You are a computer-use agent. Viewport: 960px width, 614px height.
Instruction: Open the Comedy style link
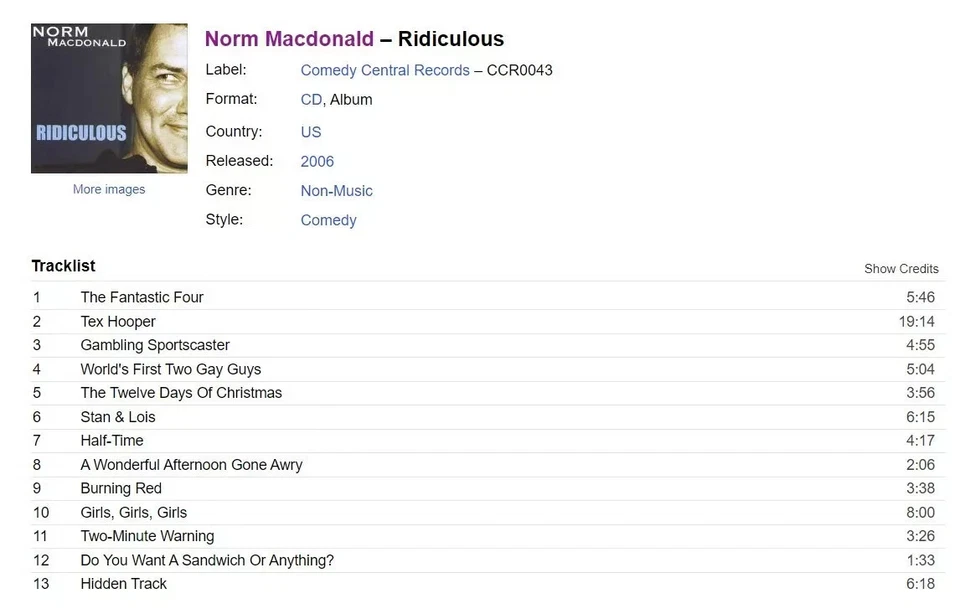click(328, 219)
